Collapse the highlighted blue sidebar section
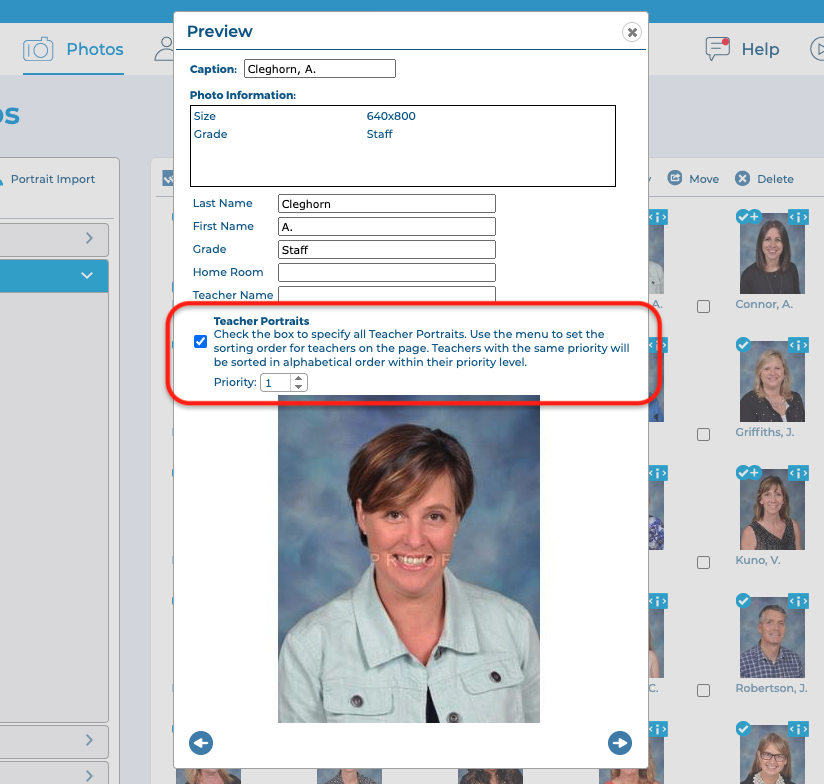 87,275
